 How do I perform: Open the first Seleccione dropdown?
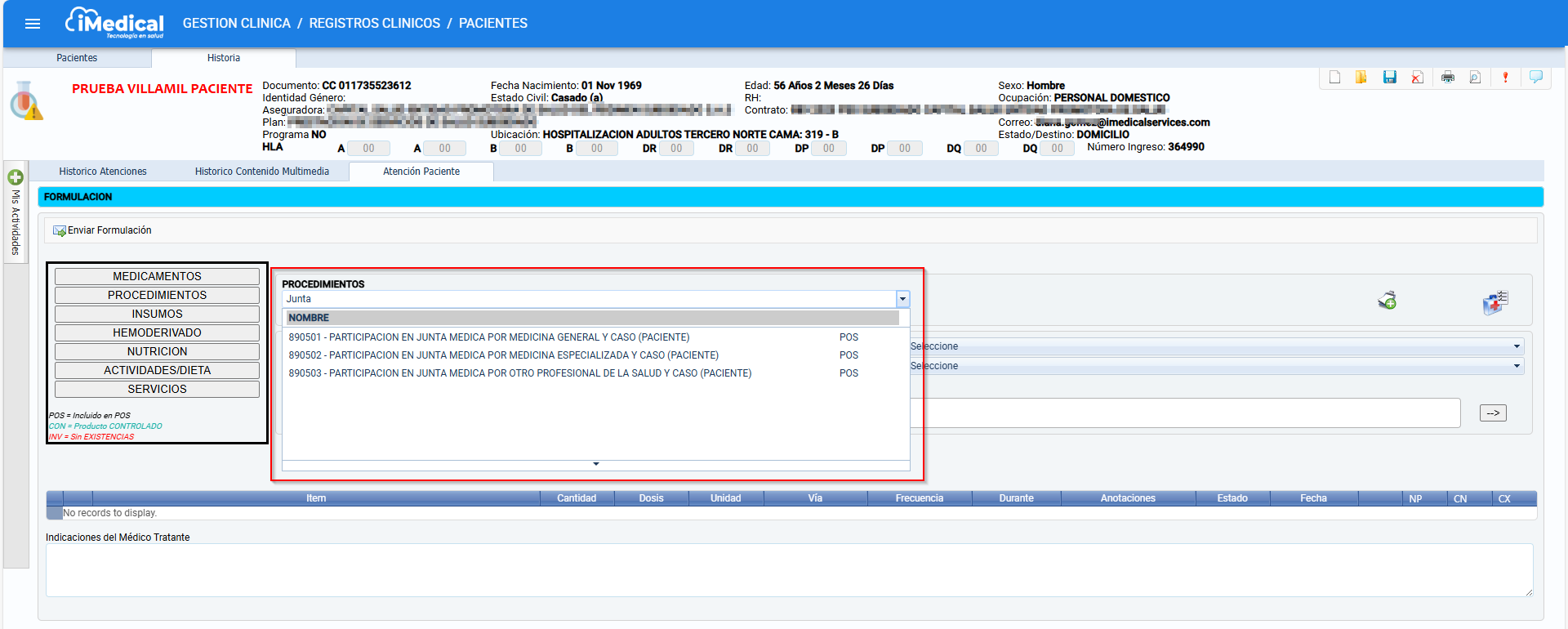1217,346
